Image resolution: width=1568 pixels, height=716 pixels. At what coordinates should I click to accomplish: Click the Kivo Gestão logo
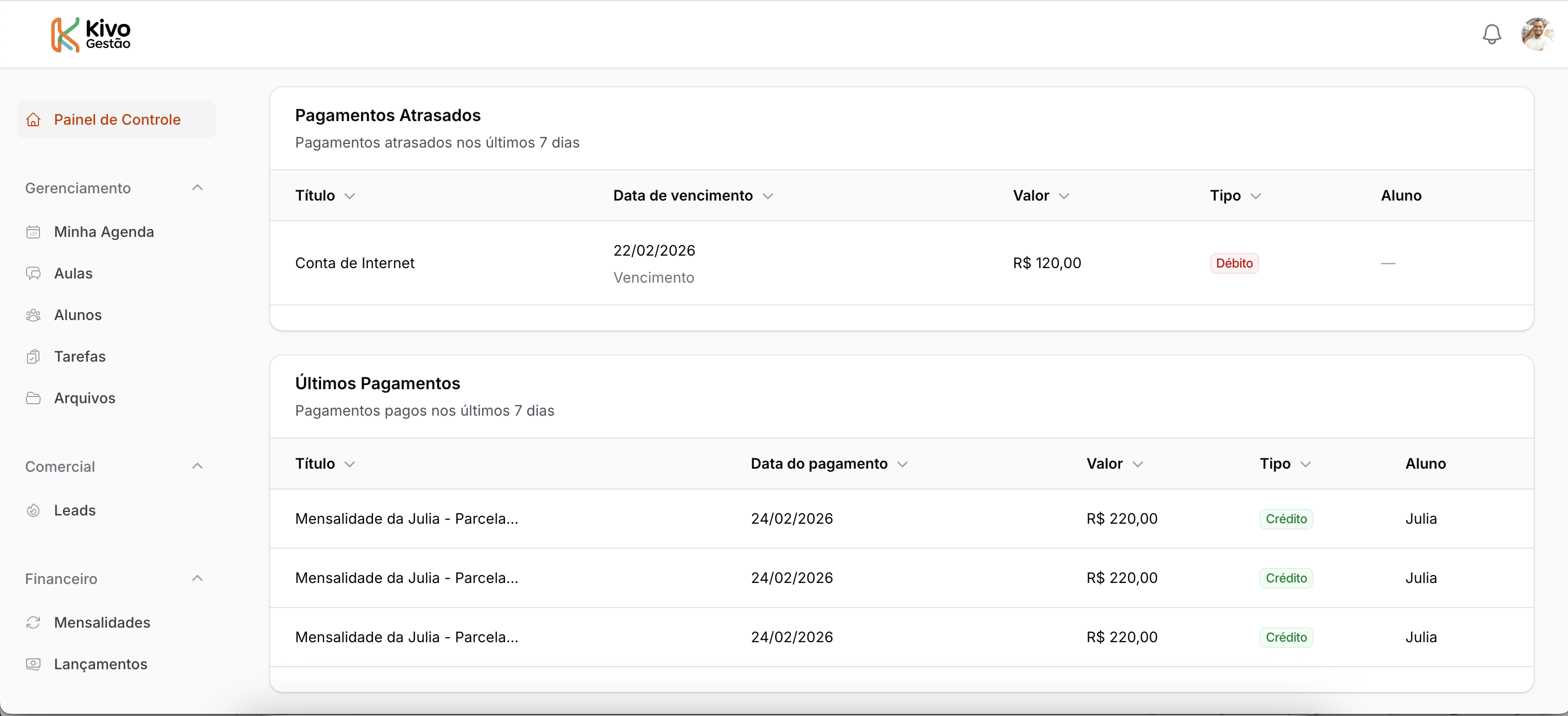pos(91,35)
